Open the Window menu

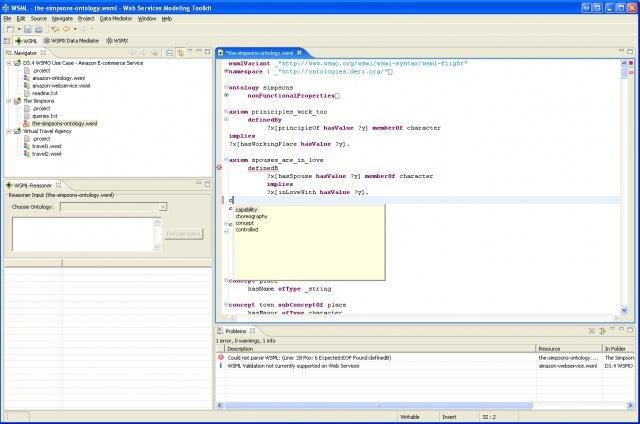pyautogui.click(x=147, y=19)
